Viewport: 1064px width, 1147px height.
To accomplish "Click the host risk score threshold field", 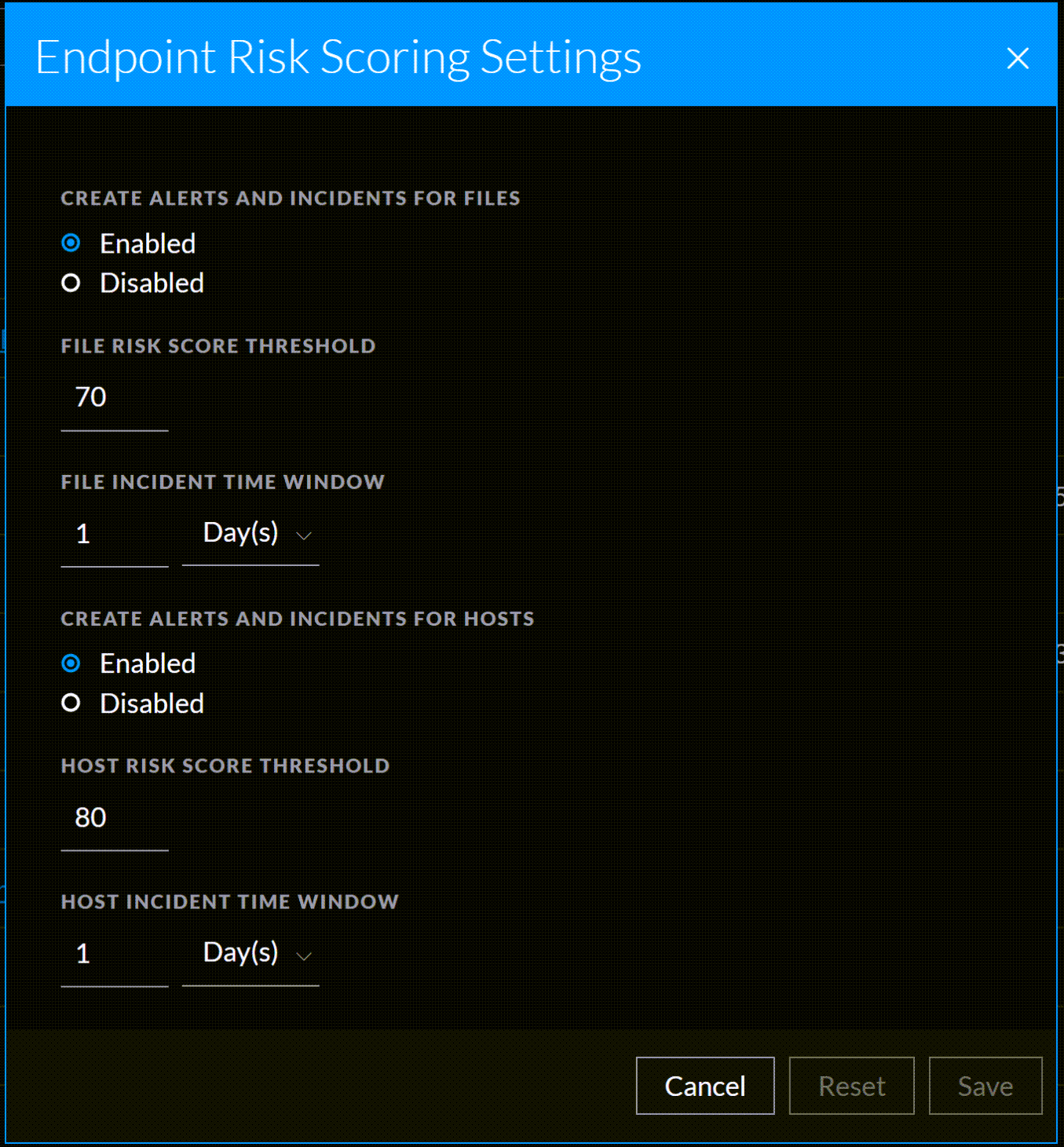I will pos(115,818).
